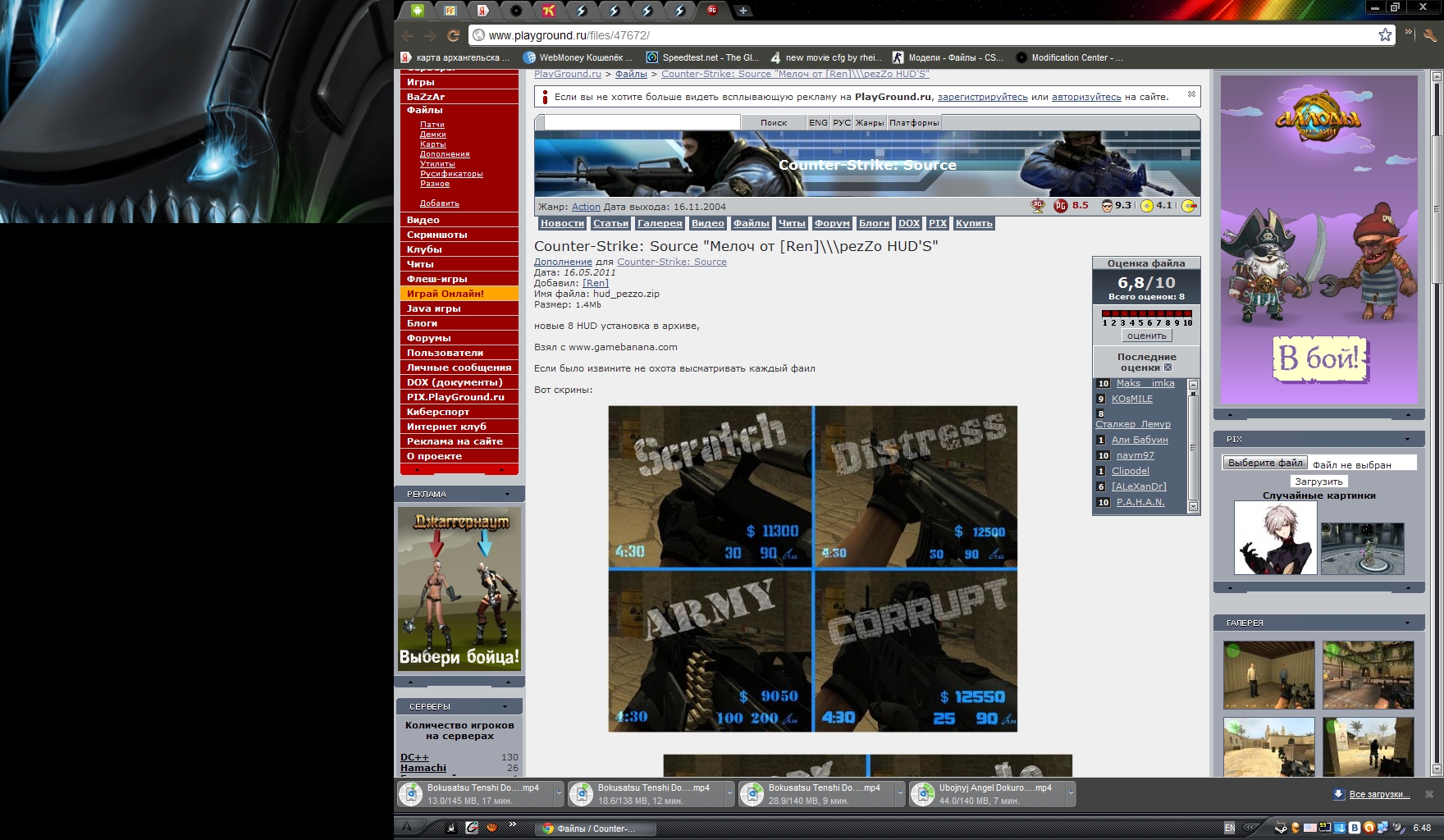Click the user rating face icon

(x=1107, y=206)
